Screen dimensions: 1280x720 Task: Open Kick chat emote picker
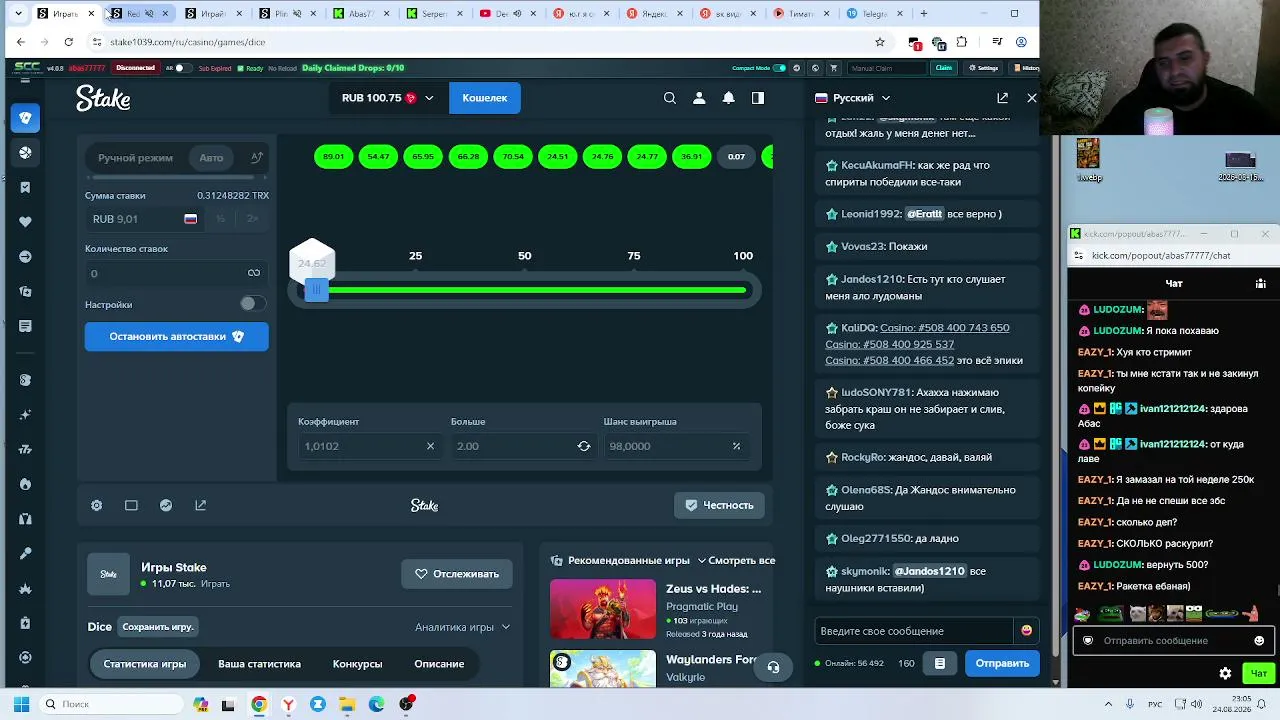(x=1259, y=641)
